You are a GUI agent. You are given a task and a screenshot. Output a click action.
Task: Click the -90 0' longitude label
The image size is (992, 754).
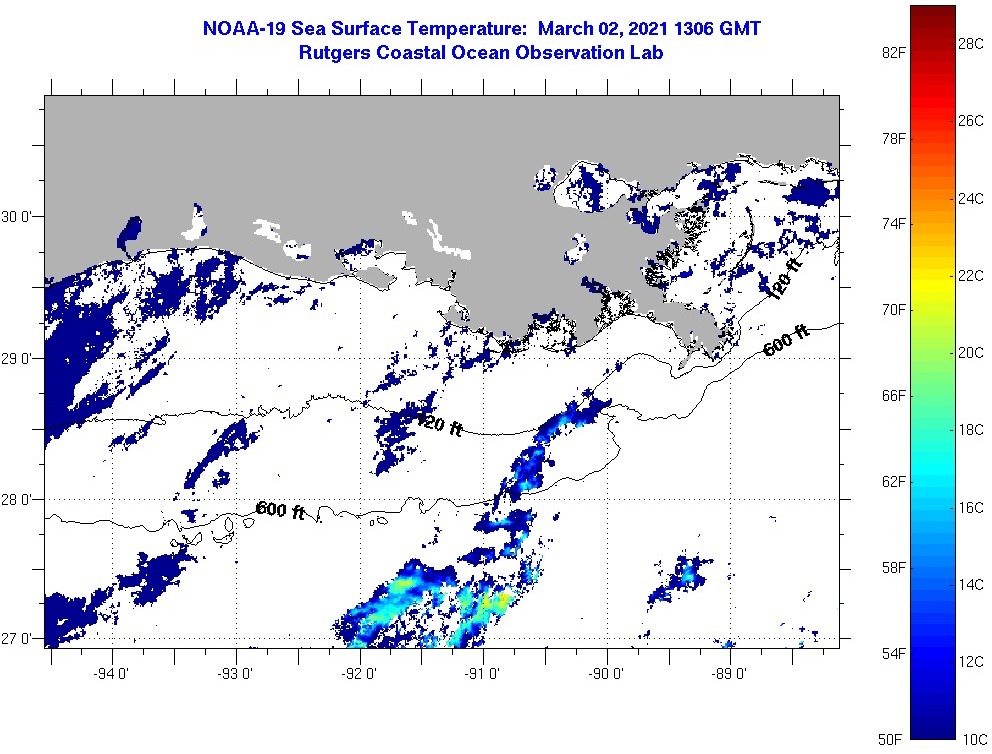point(606,674)
